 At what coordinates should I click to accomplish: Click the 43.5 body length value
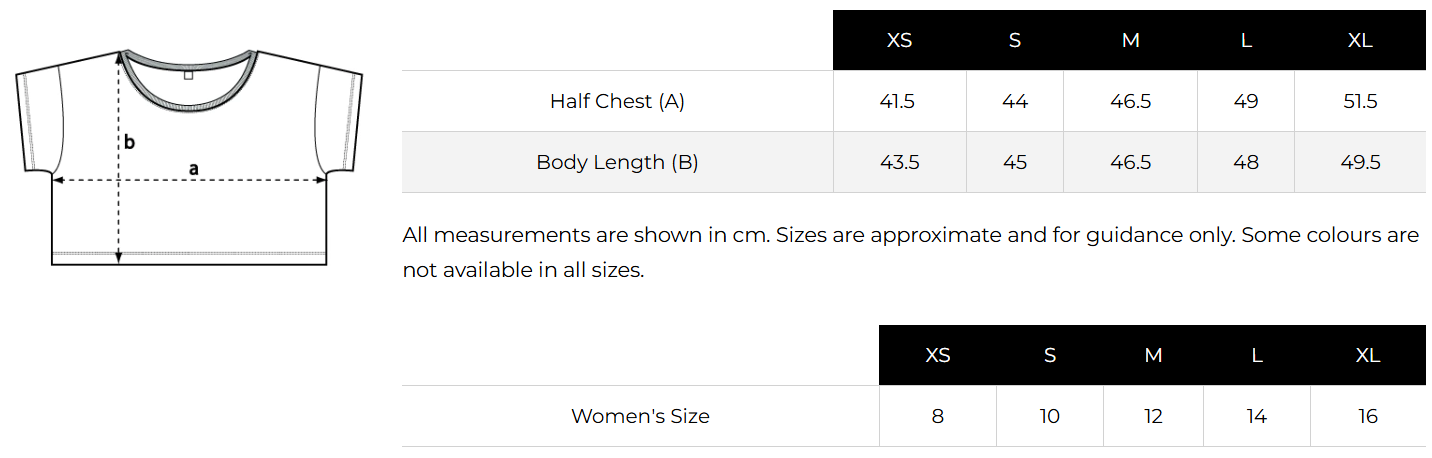tap(899, 162)
